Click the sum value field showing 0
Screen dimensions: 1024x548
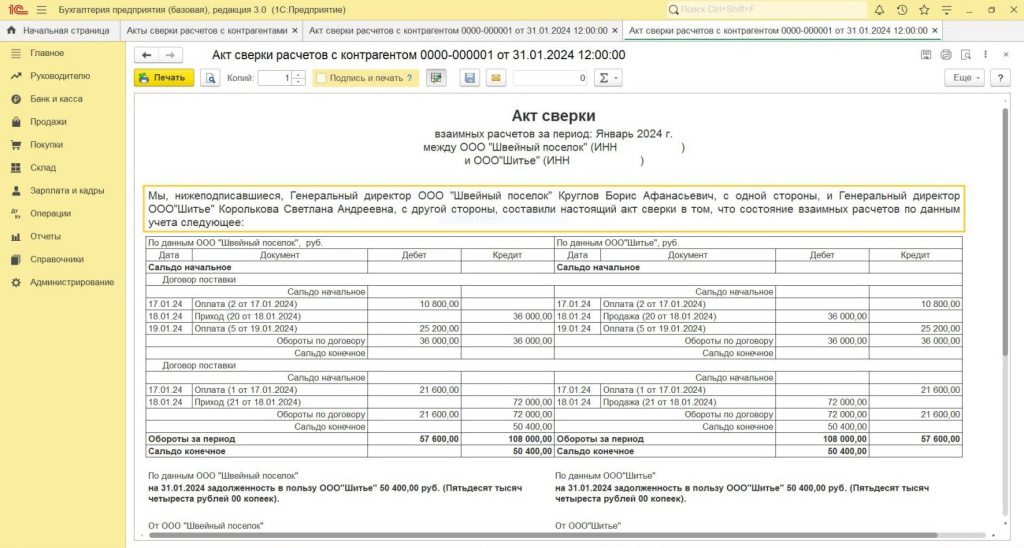[550, 78]
